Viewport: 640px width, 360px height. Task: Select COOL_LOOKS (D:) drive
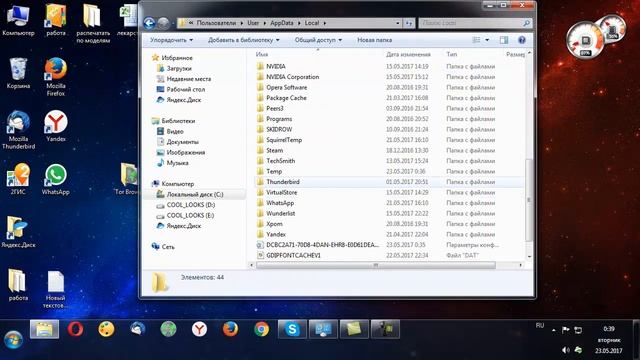[191, 205]
